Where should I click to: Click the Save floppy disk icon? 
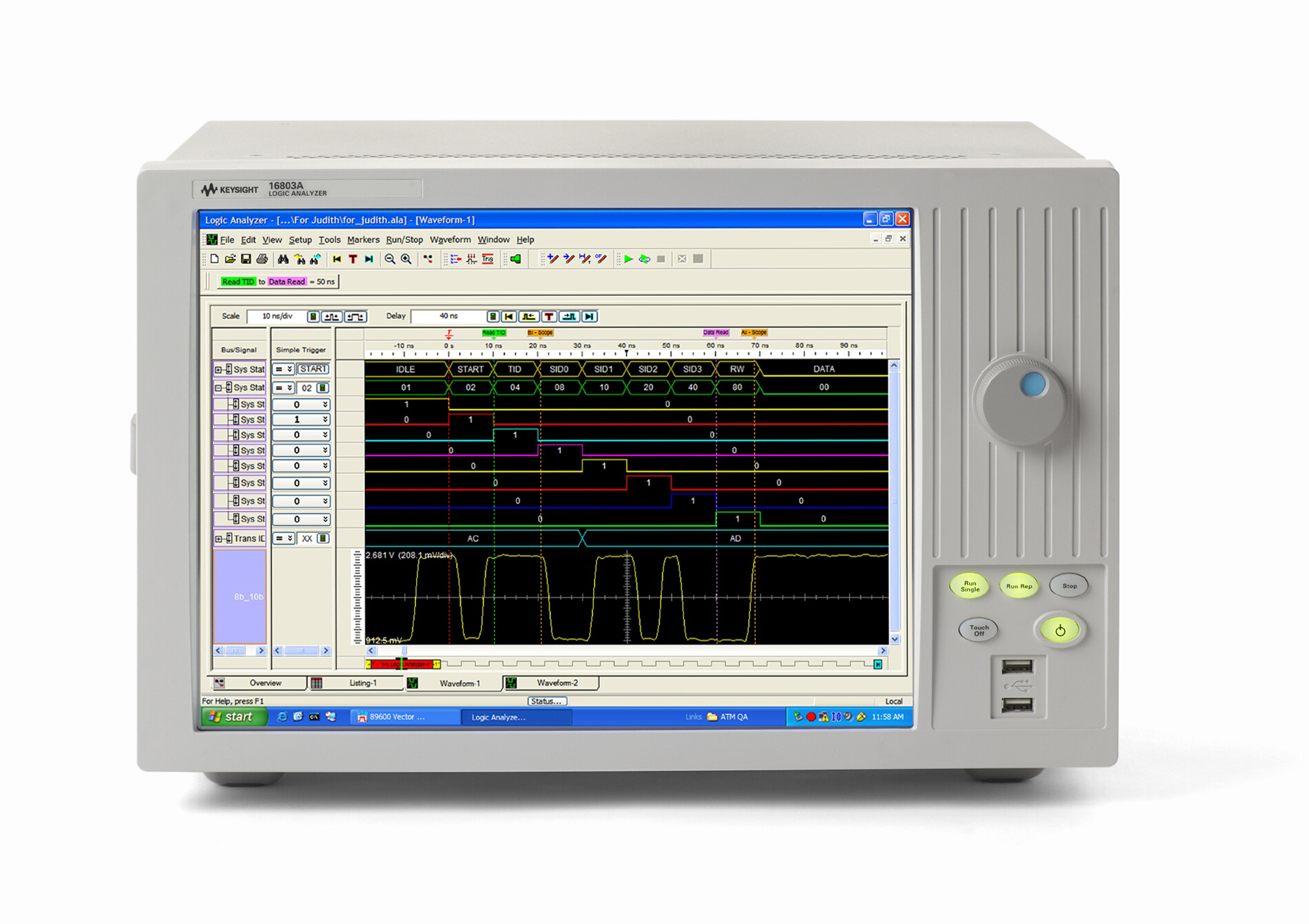point(246,259)
